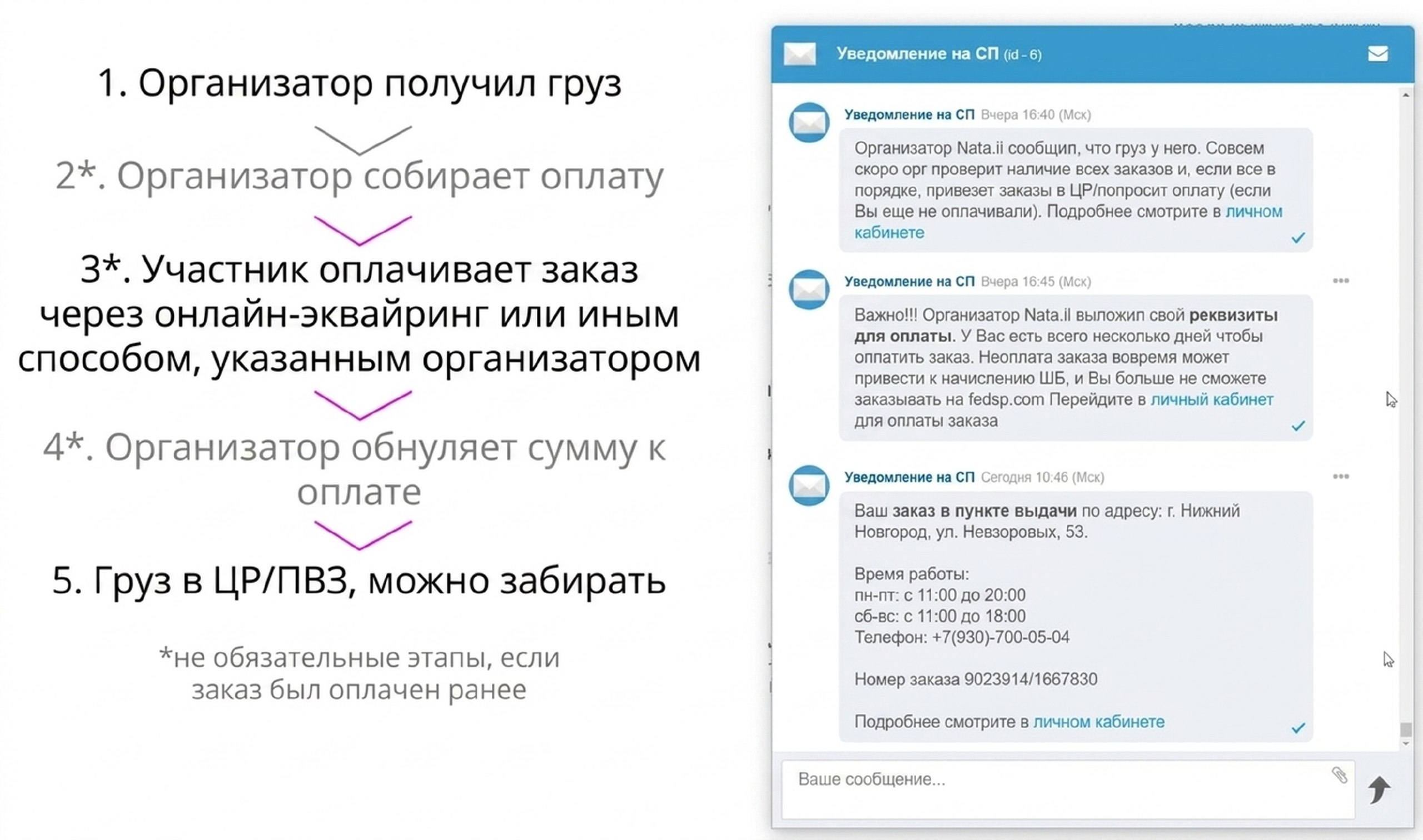Click step '1. Организатор получил груз'
Image resolution: width=1423 pixels, height=840 pixels.
(x=360, y=84)
